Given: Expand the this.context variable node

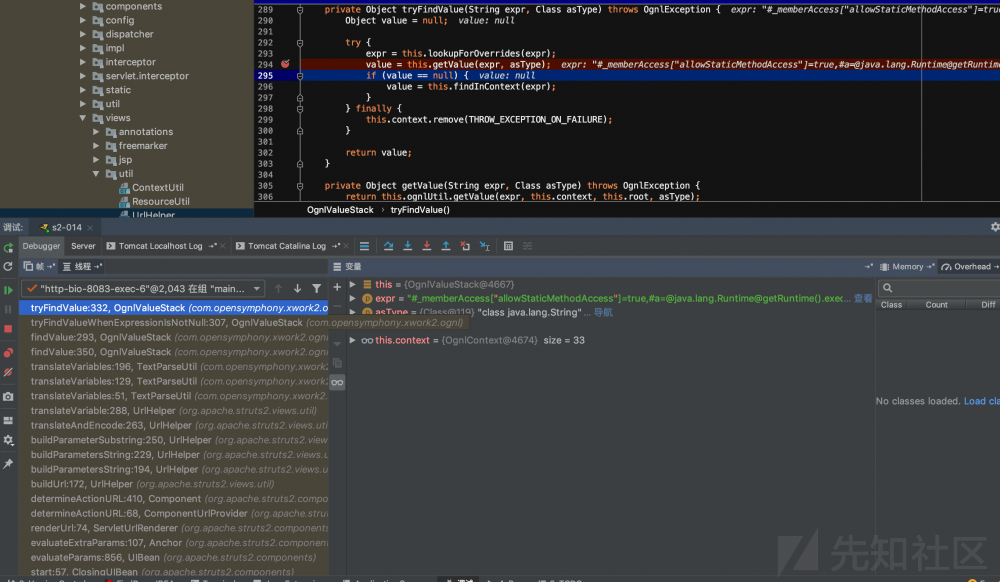Looking at the screenshot, I should coord(352,341).
